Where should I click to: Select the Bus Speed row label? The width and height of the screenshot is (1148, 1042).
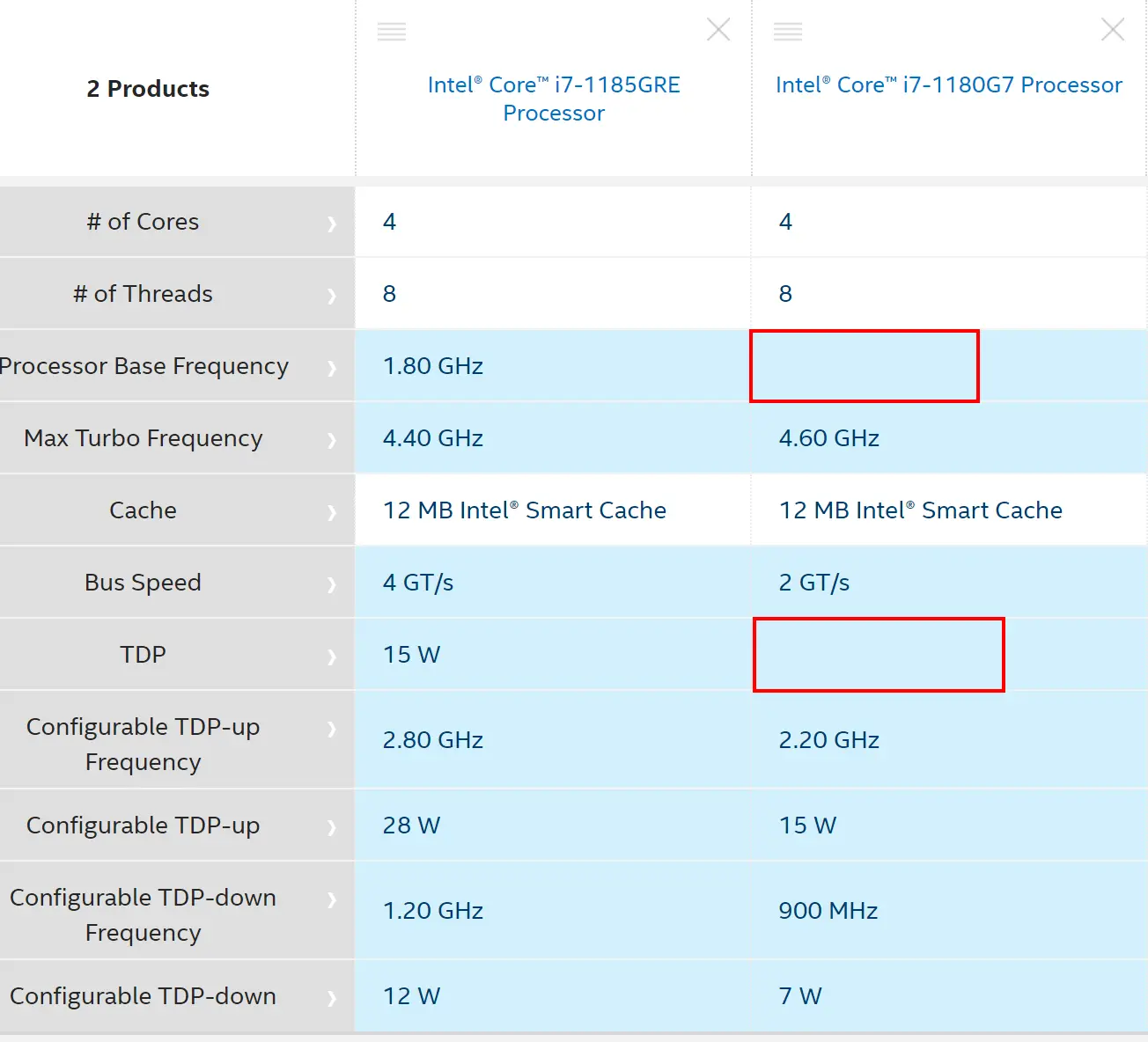143,583
